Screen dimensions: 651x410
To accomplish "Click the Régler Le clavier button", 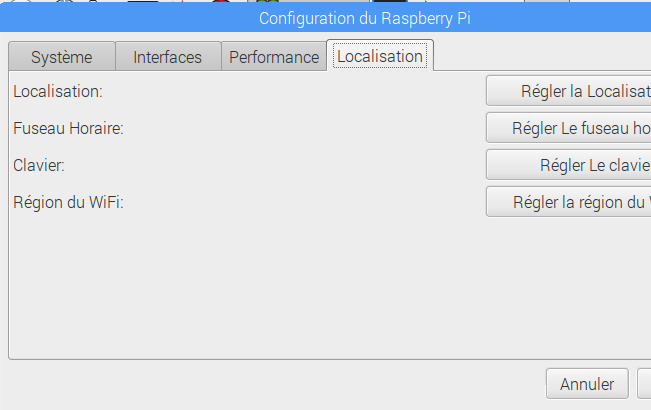I will [x=569, y=165].
